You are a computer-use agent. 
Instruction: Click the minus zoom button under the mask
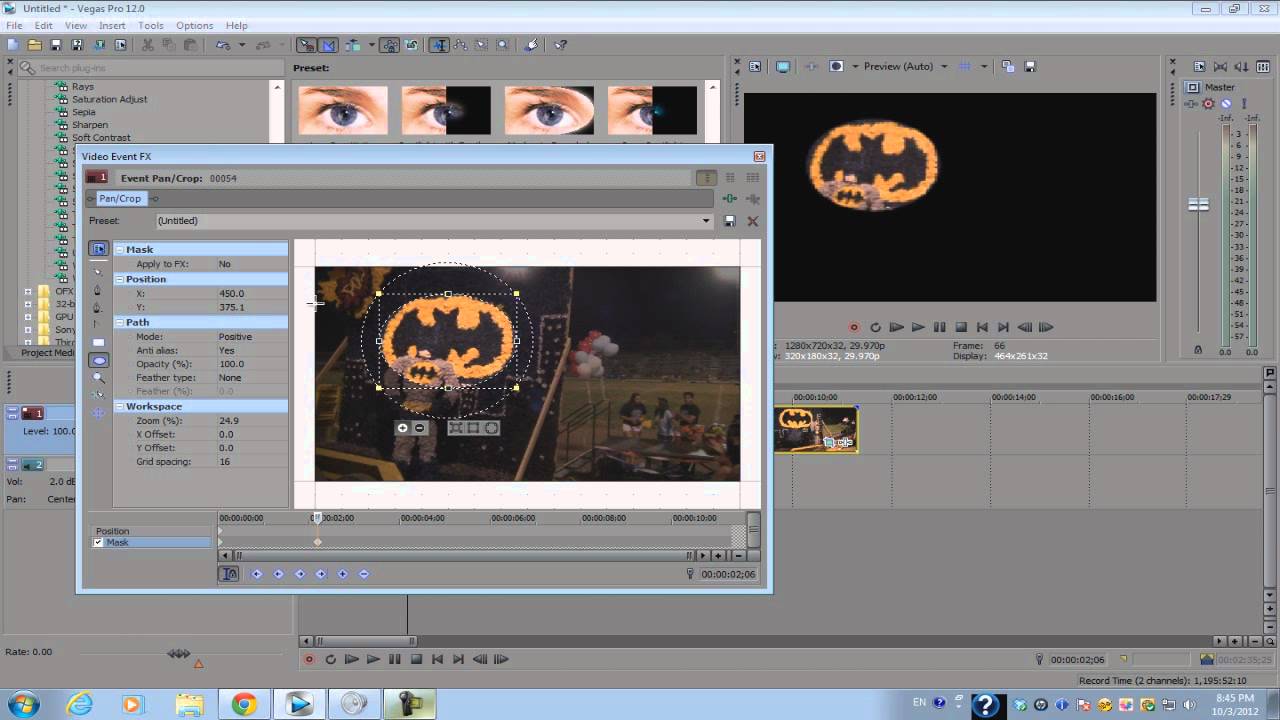[420, 428]
